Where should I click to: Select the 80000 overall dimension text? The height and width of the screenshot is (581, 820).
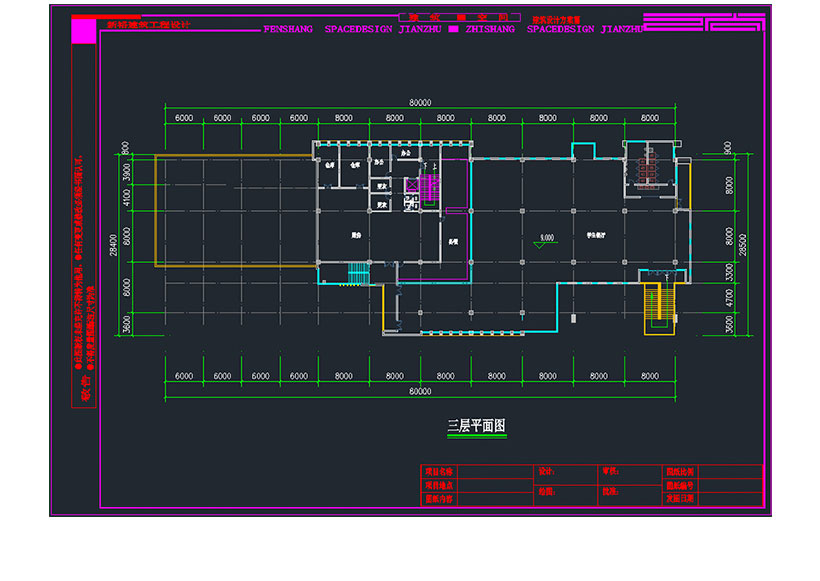(x=420, y=100)
